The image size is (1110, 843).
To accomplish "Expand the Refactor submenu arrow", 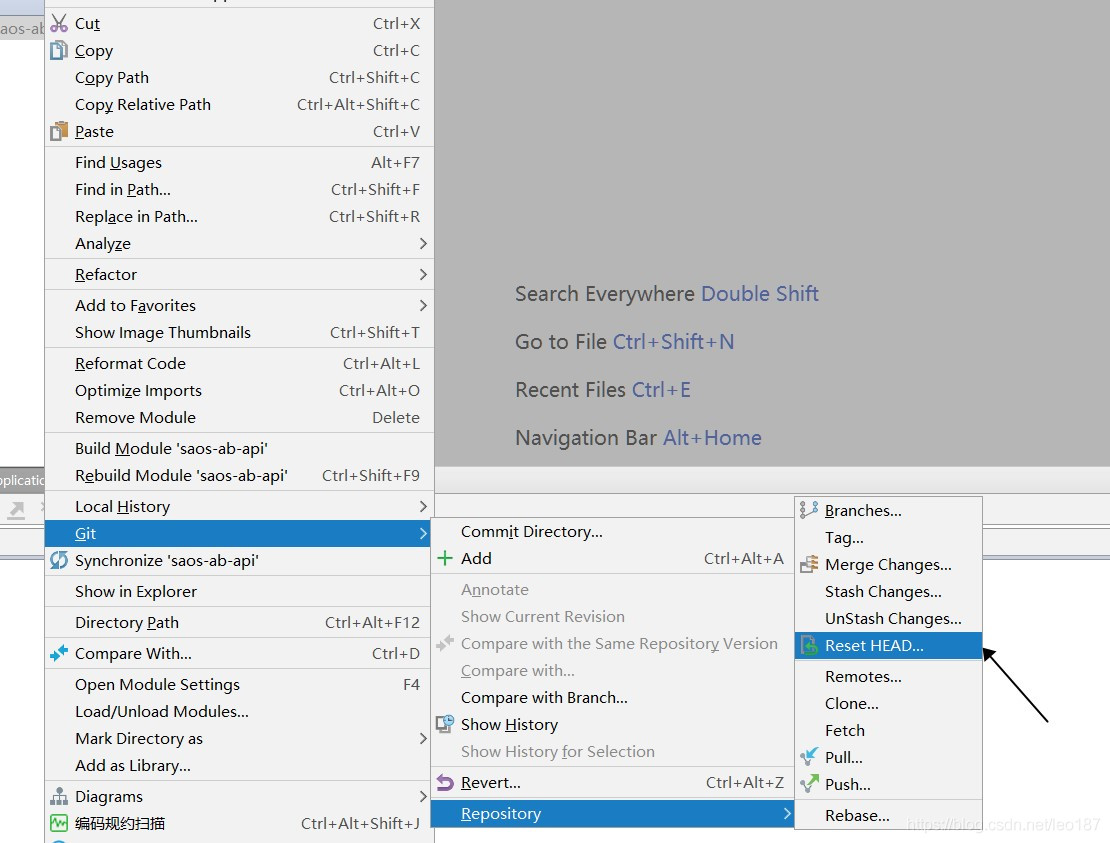I will 423,275.
